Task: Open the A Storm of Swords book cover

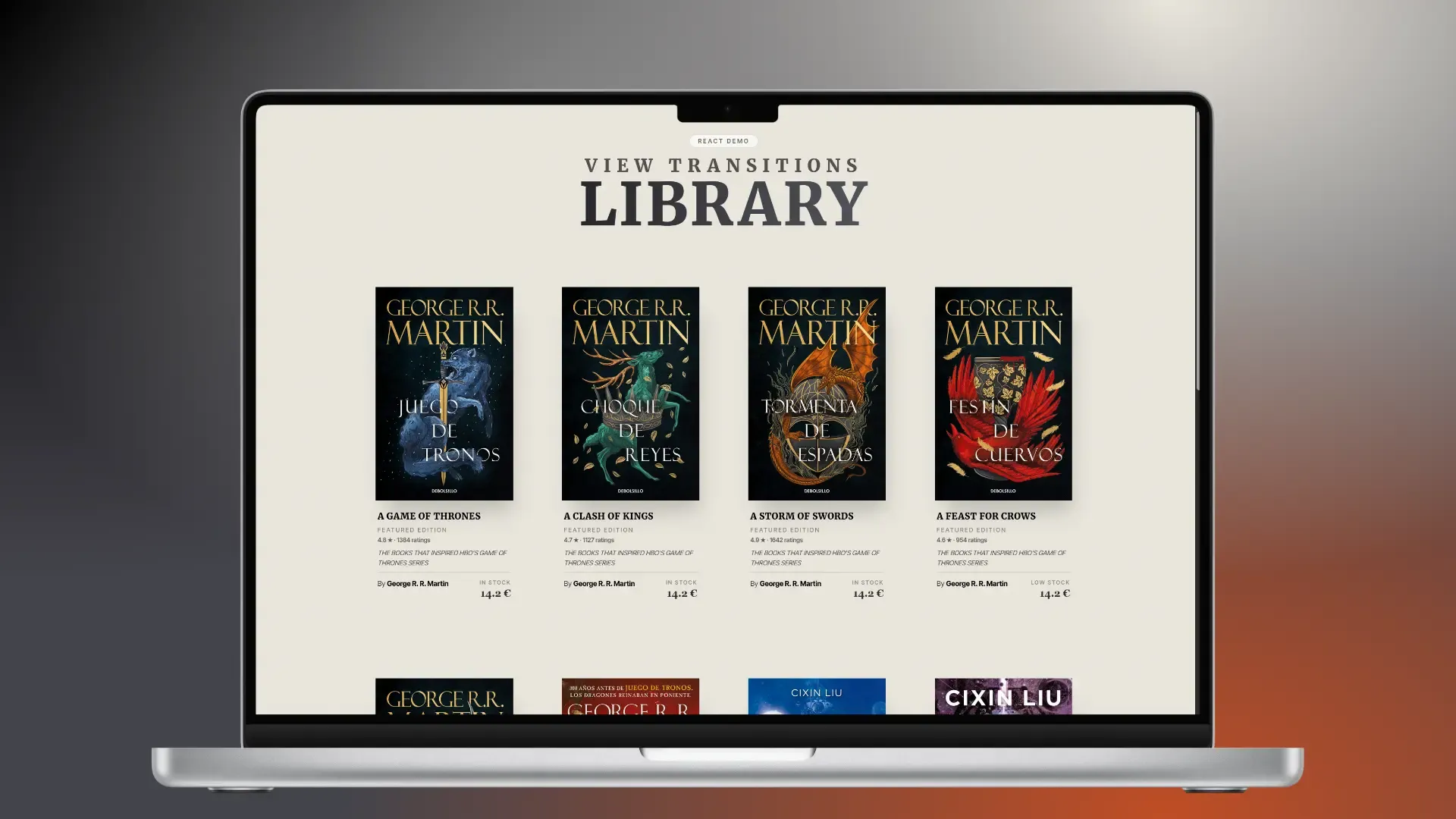Action: click(x=817, y=392)
